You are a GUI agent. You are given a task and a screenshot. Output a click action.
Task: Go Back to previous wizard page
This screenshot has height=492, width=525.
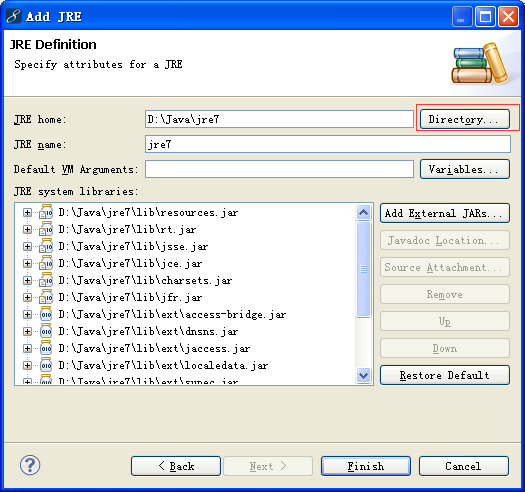[x=176, y=466]
